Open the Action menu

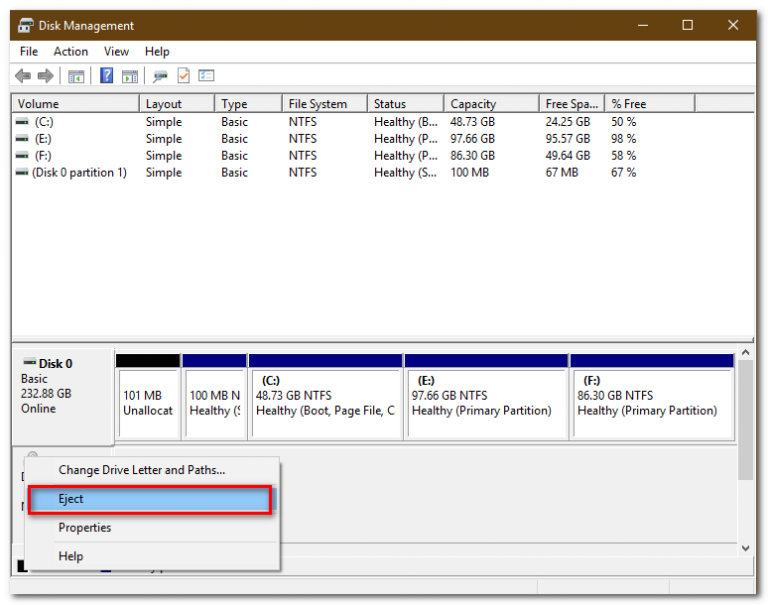click(71, 51)
